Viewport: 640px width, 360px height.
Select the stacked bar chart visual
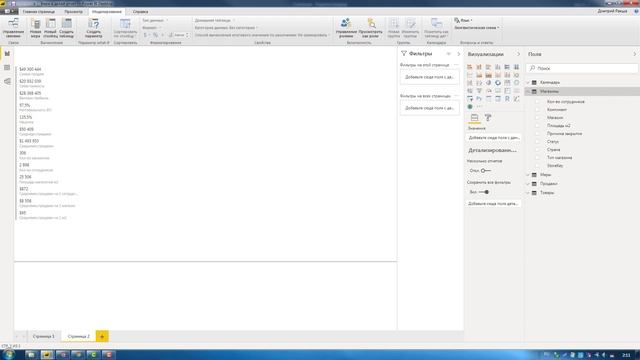click(x=470, y=67)
